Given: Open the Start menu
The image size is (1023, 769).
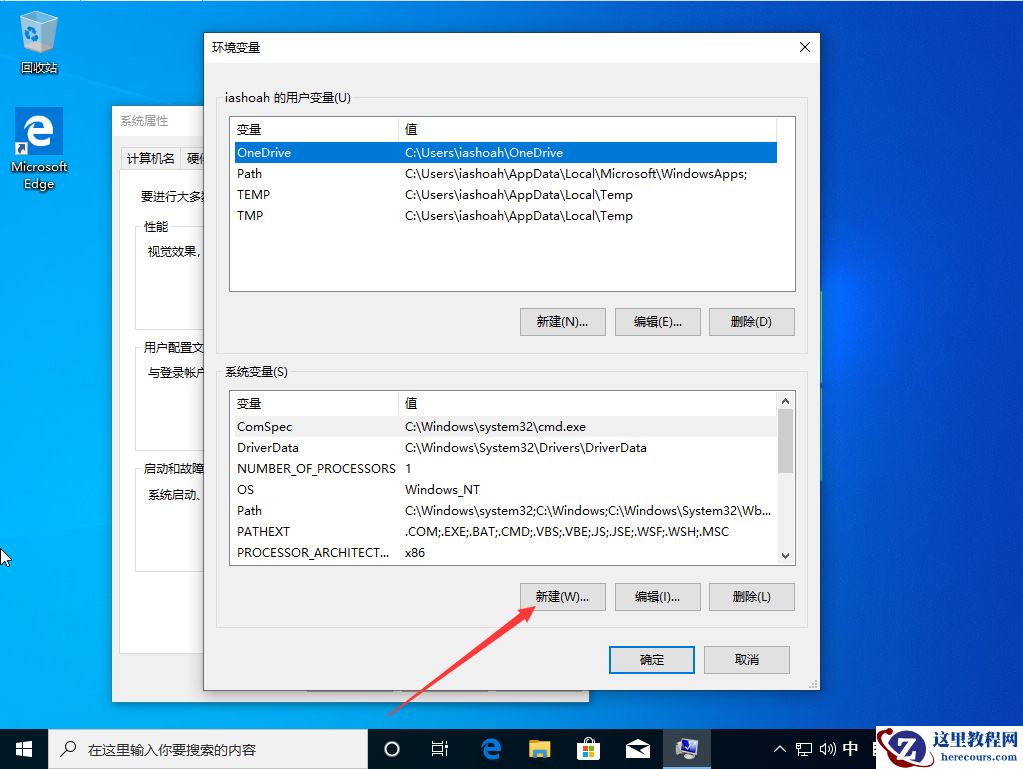Looking at the screenshot, I should pos(22,748).
